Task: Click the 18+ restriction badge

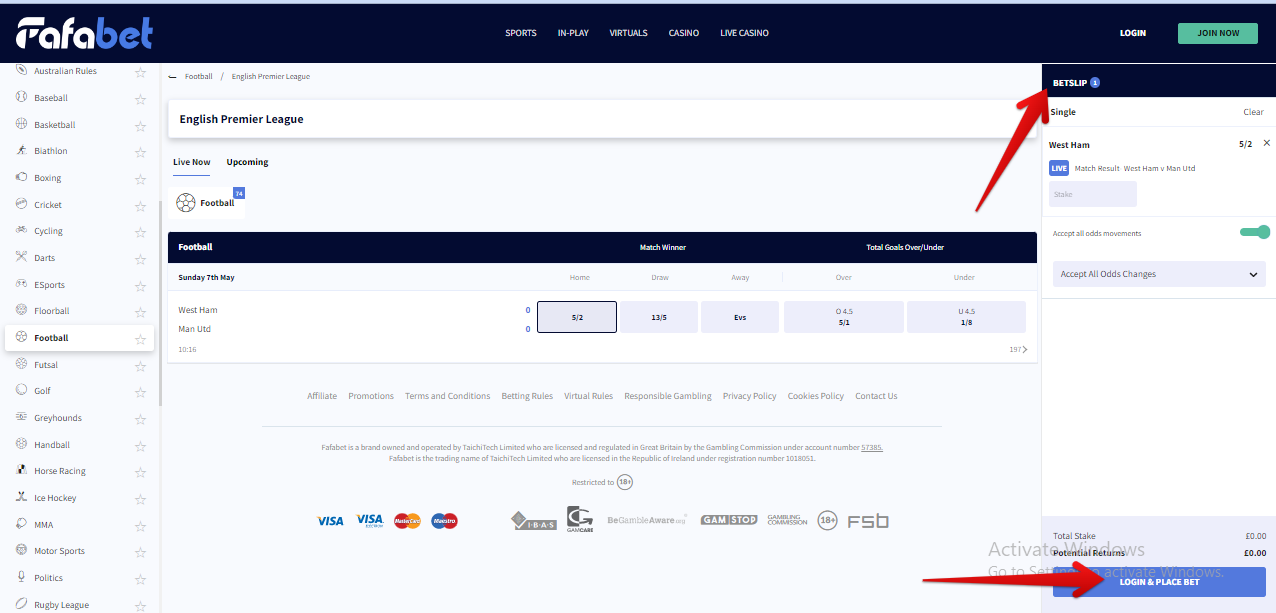Action: click(x=625, y=482)
